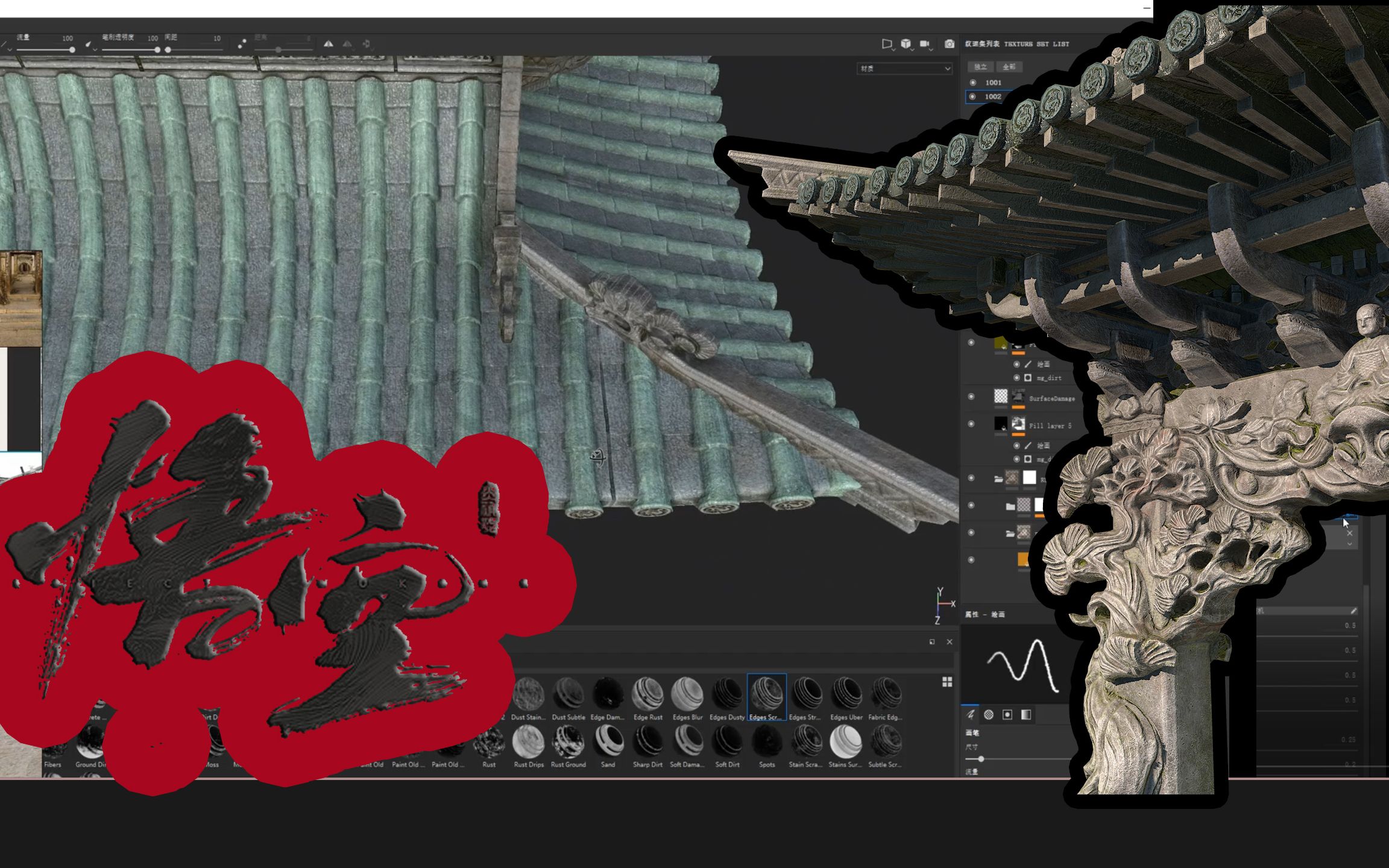Select the SurfaceDamage layer name
This screenshot has height=868, width=1389.
(1052, 398)
